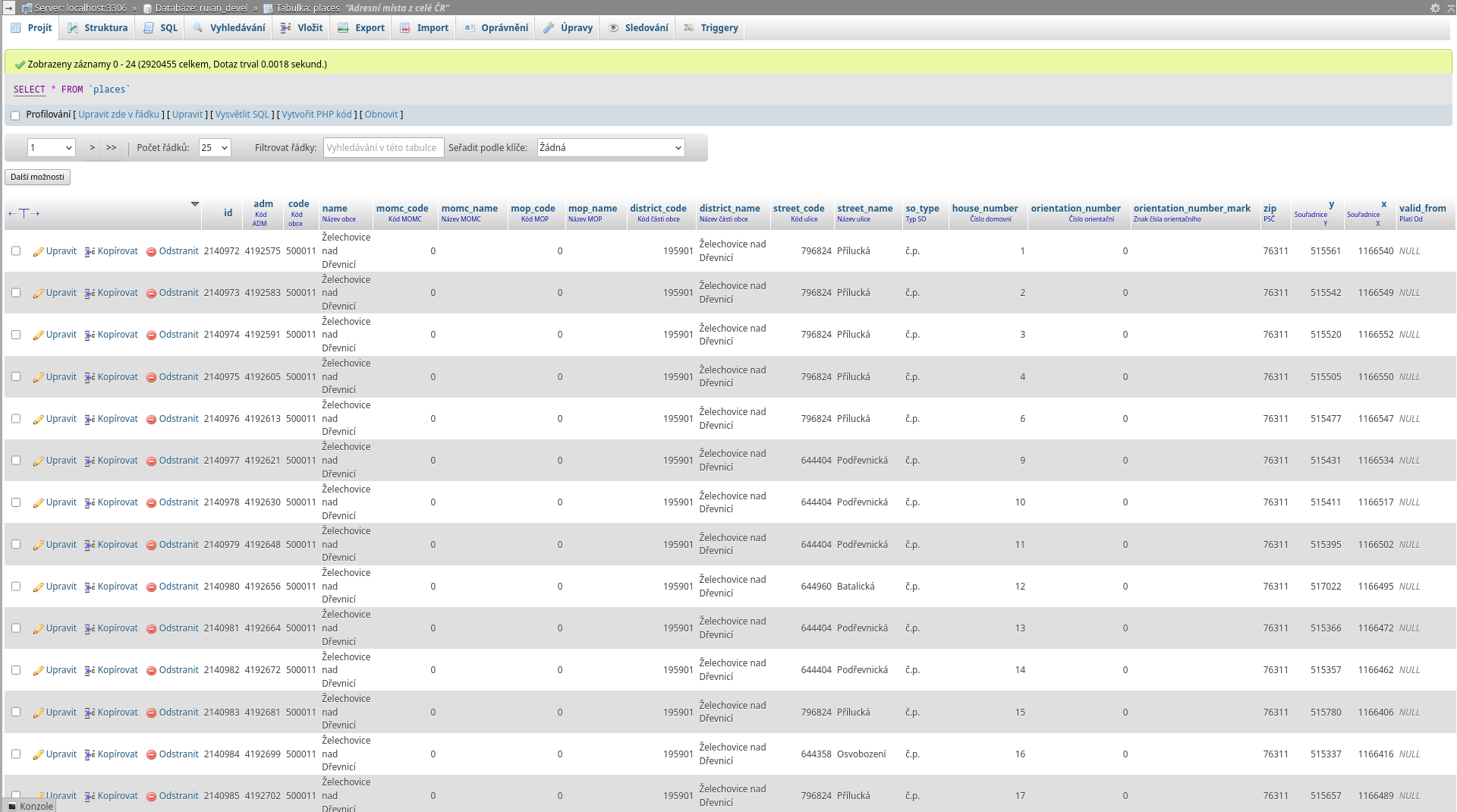Image resolution: width=1457 pixels, height=812 pixels.
Task: Open page settings gear icon at top right
Action: [x=1435, y=8]
